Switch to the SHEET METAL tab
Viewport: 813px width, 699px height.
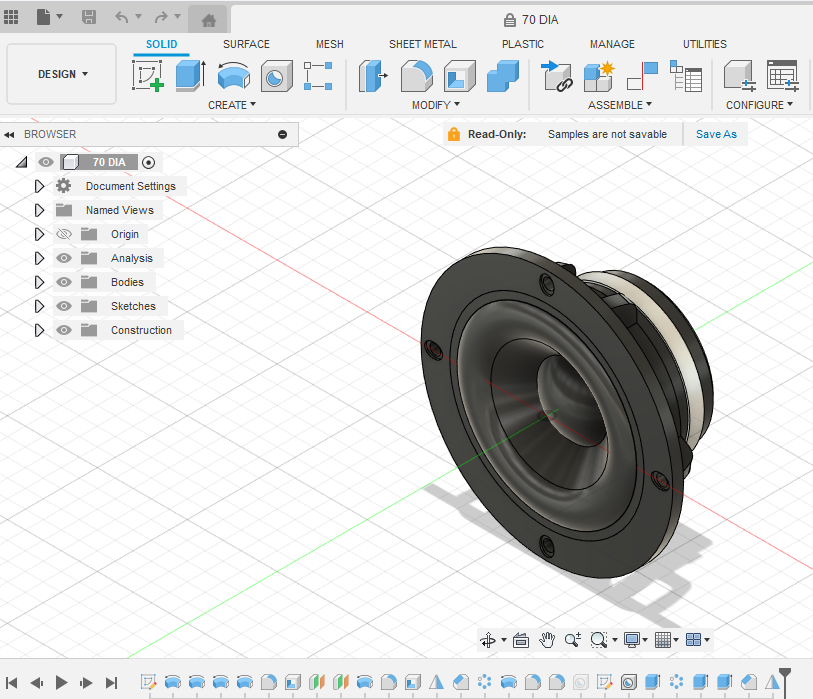[423, 45]
